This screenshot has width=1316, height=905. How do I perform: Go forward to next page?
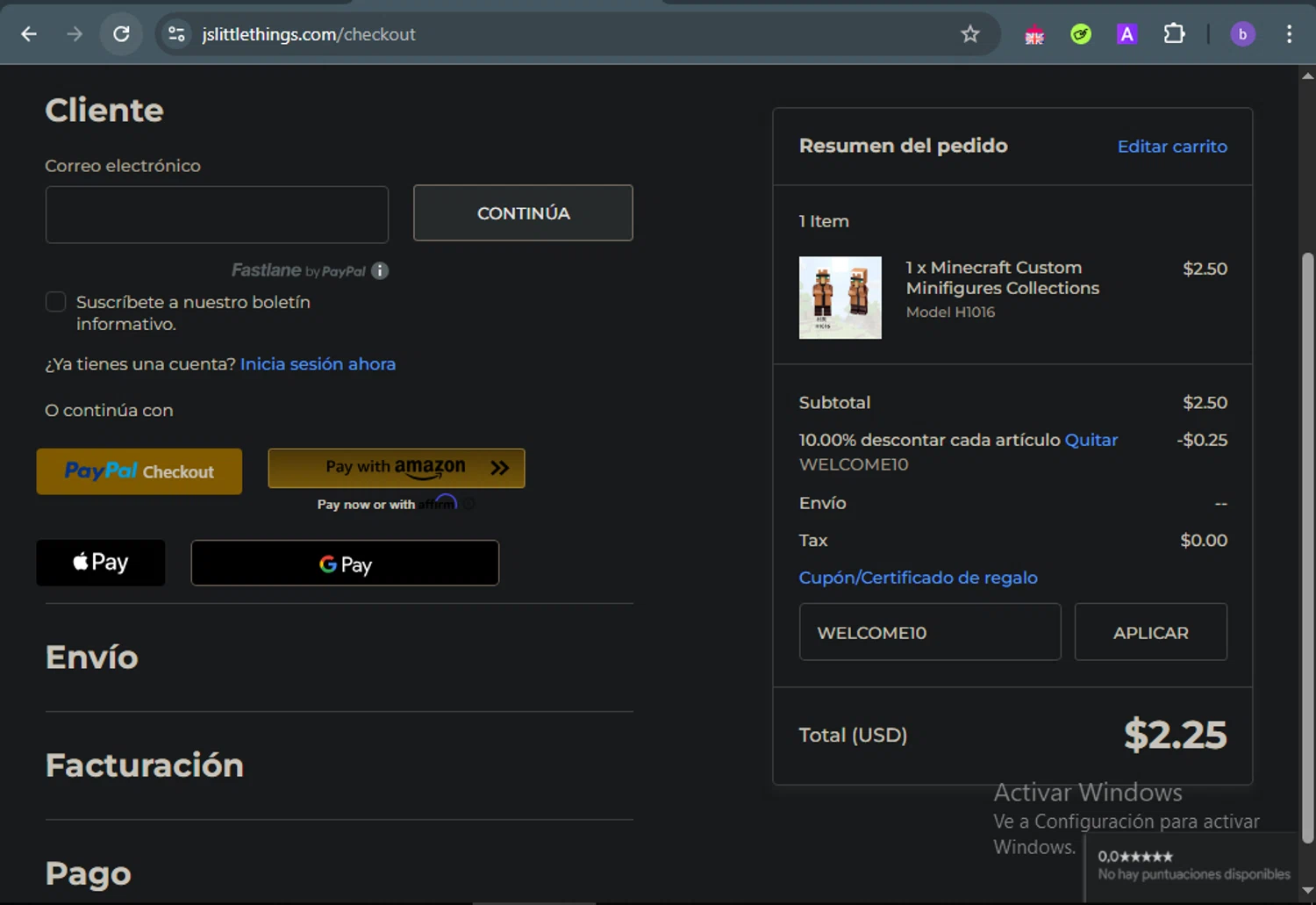pos(75,34)
